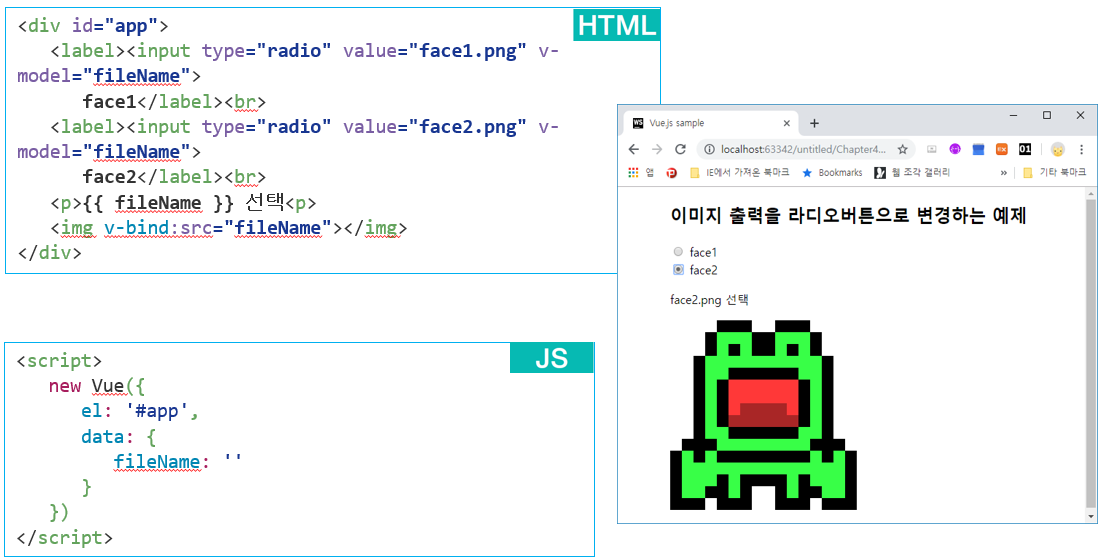Minimize the Chrome window
The height and width of the screenshot is (559, 1101).
1013,115
